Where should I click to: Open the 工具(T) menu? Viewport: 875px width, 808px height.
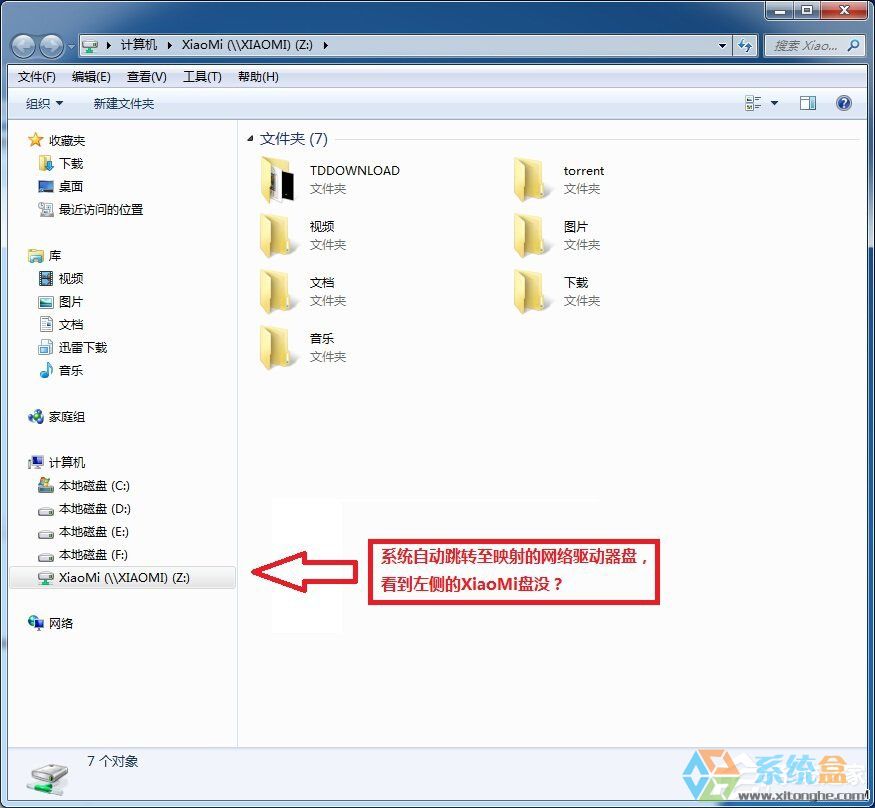pyautogui.click(x=202, y=76)
